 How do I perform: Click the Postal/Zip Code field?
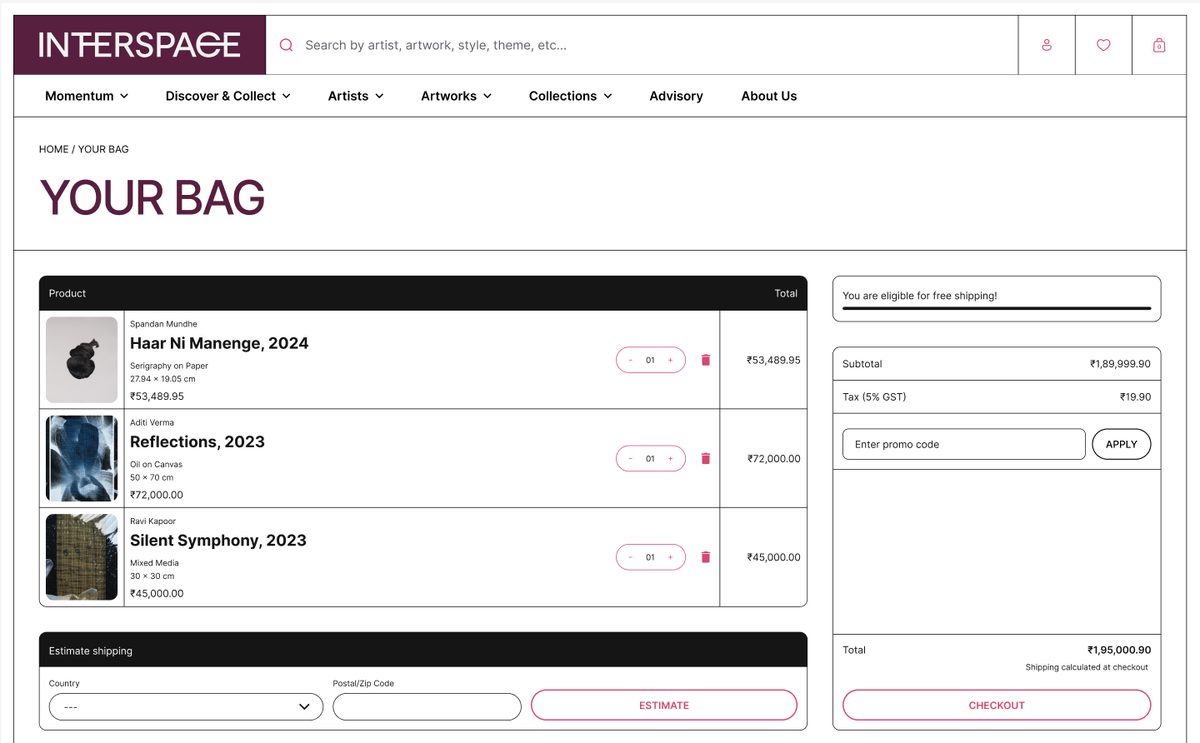[427, 707]
